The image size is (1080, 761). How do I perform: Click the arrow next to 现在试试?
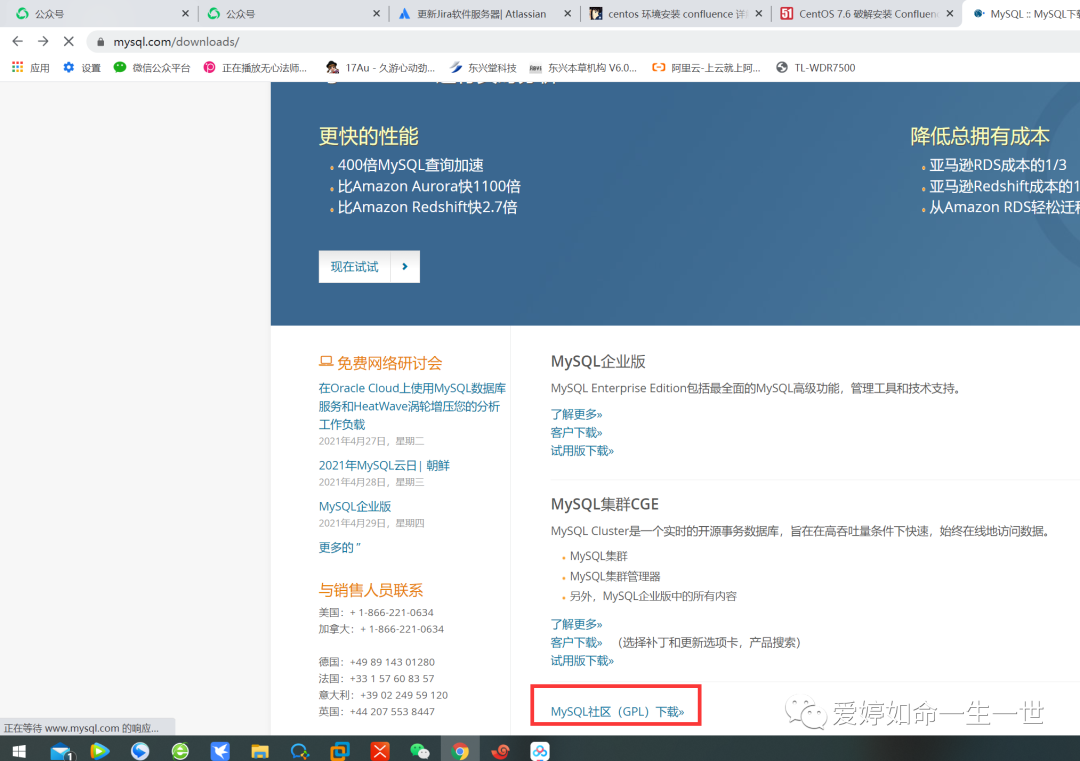405,267
